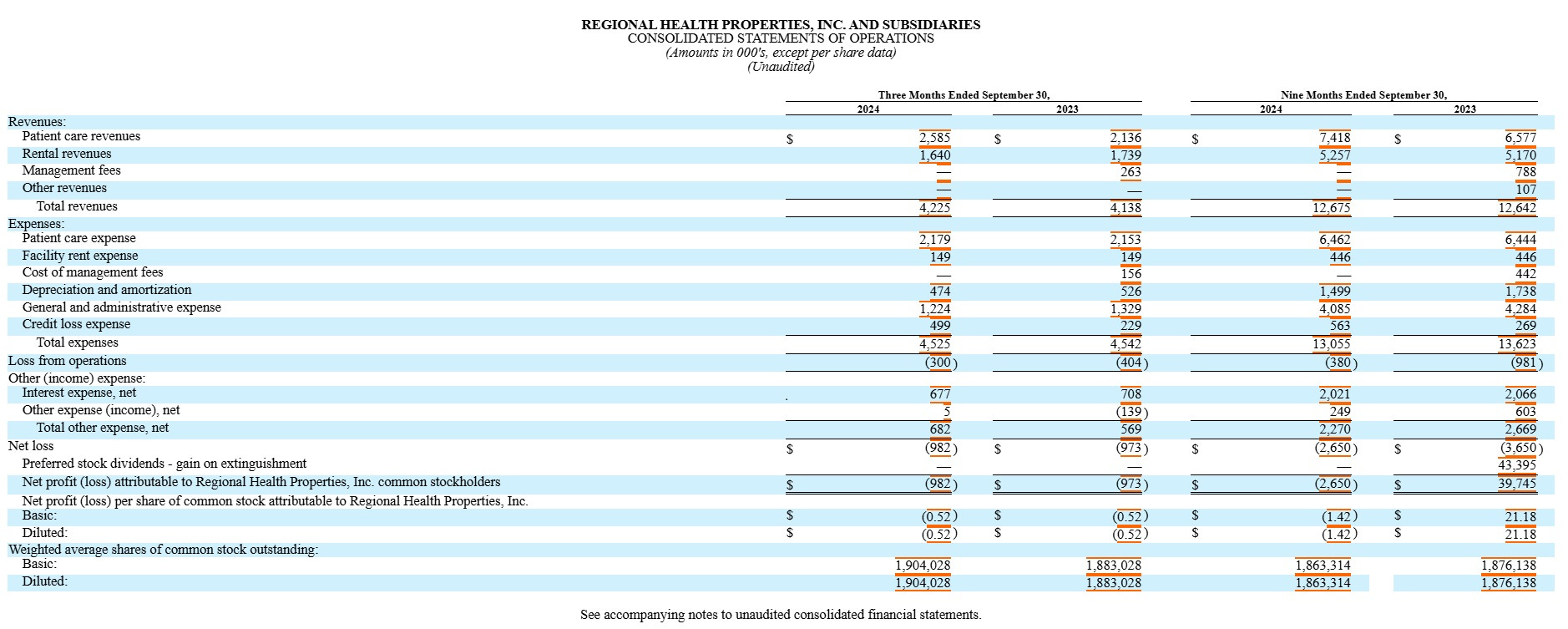Select total revenues value 4,138
This screenshot has width=1568, height=629.
click(1125, 208)
